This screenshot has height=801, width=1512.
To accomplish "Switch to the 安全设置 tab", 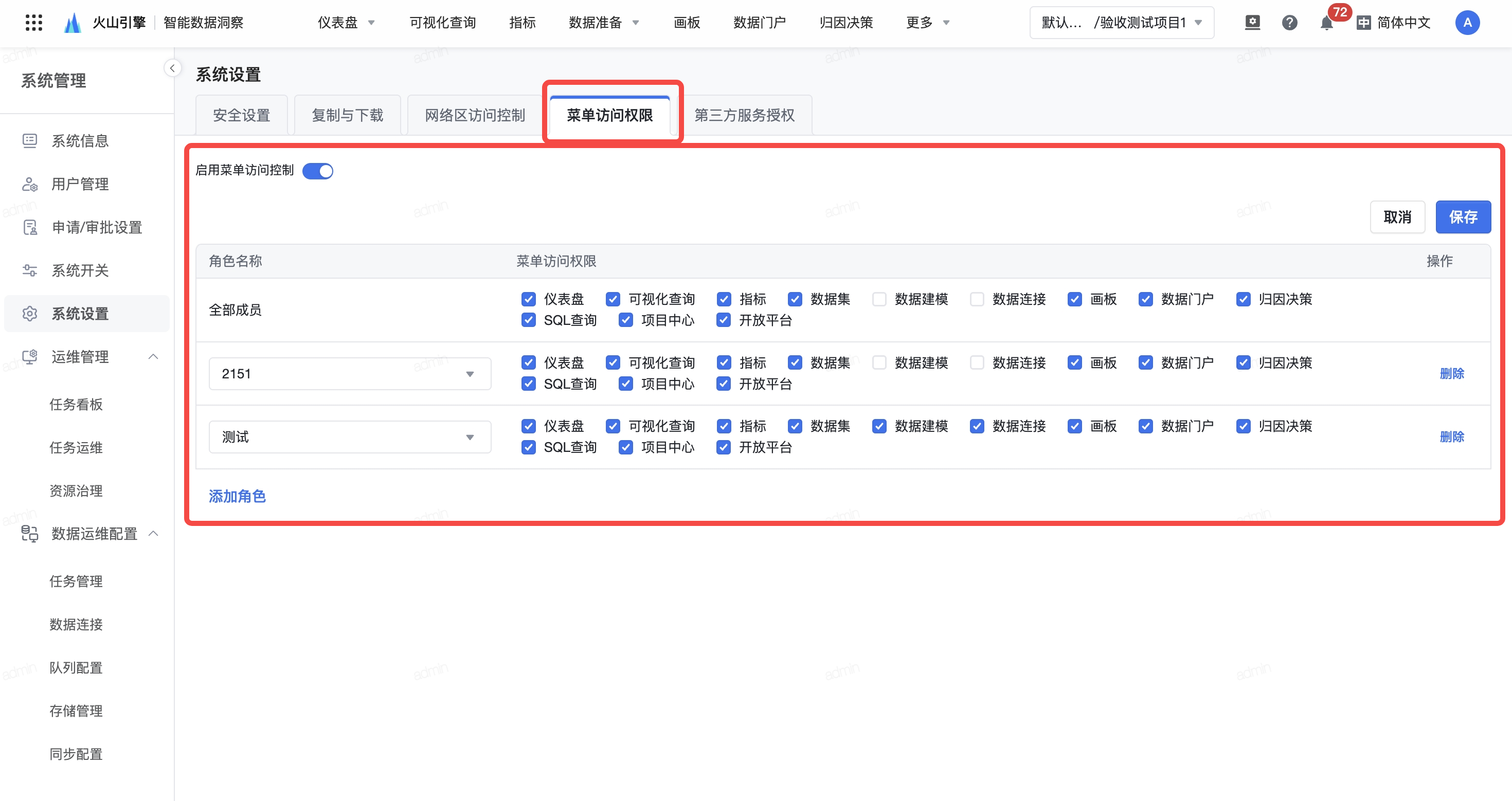I will click(x=241, y=115).
